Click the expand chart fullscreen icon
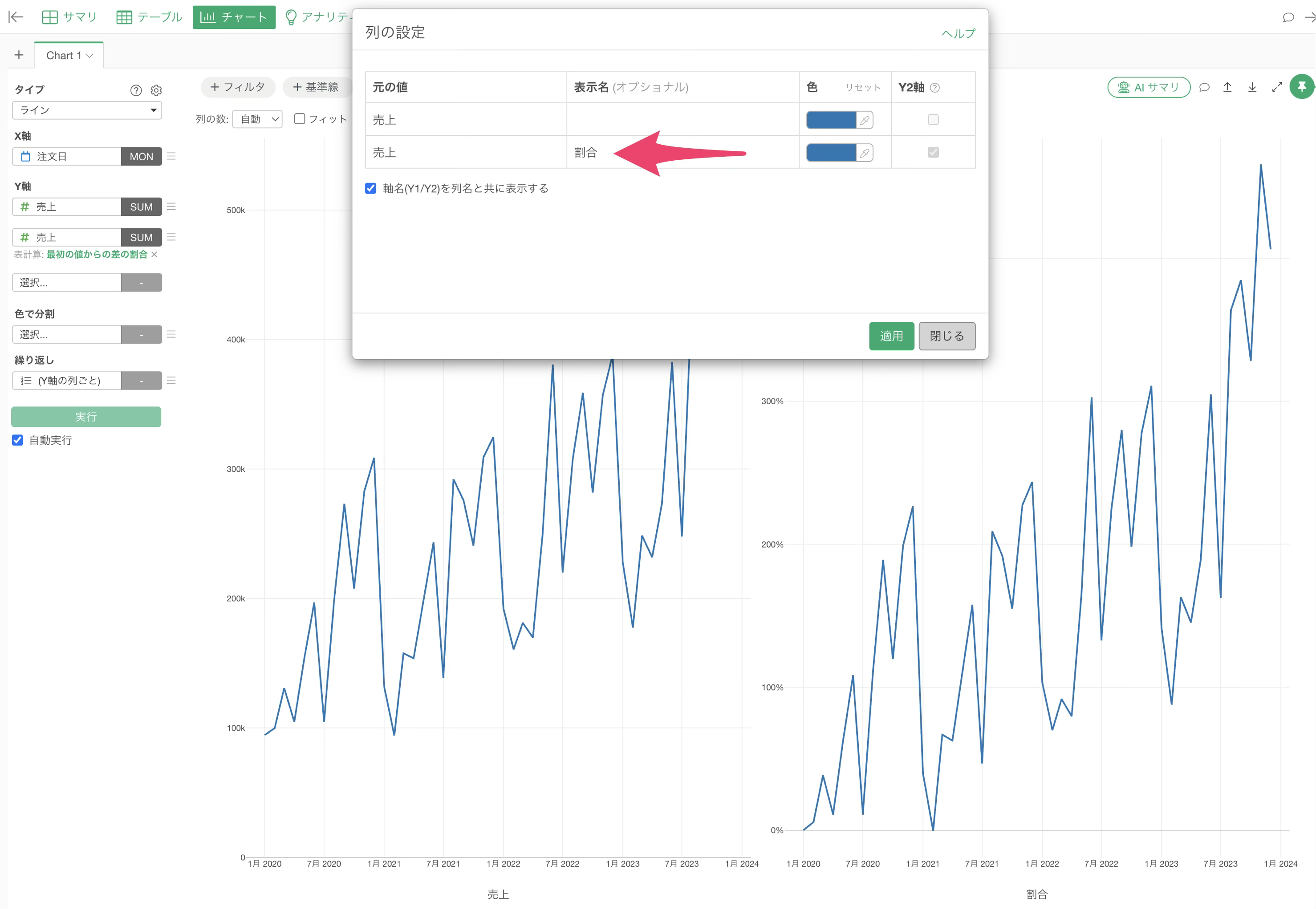This screenshot has width=1316, height=909. (1277, 87)
